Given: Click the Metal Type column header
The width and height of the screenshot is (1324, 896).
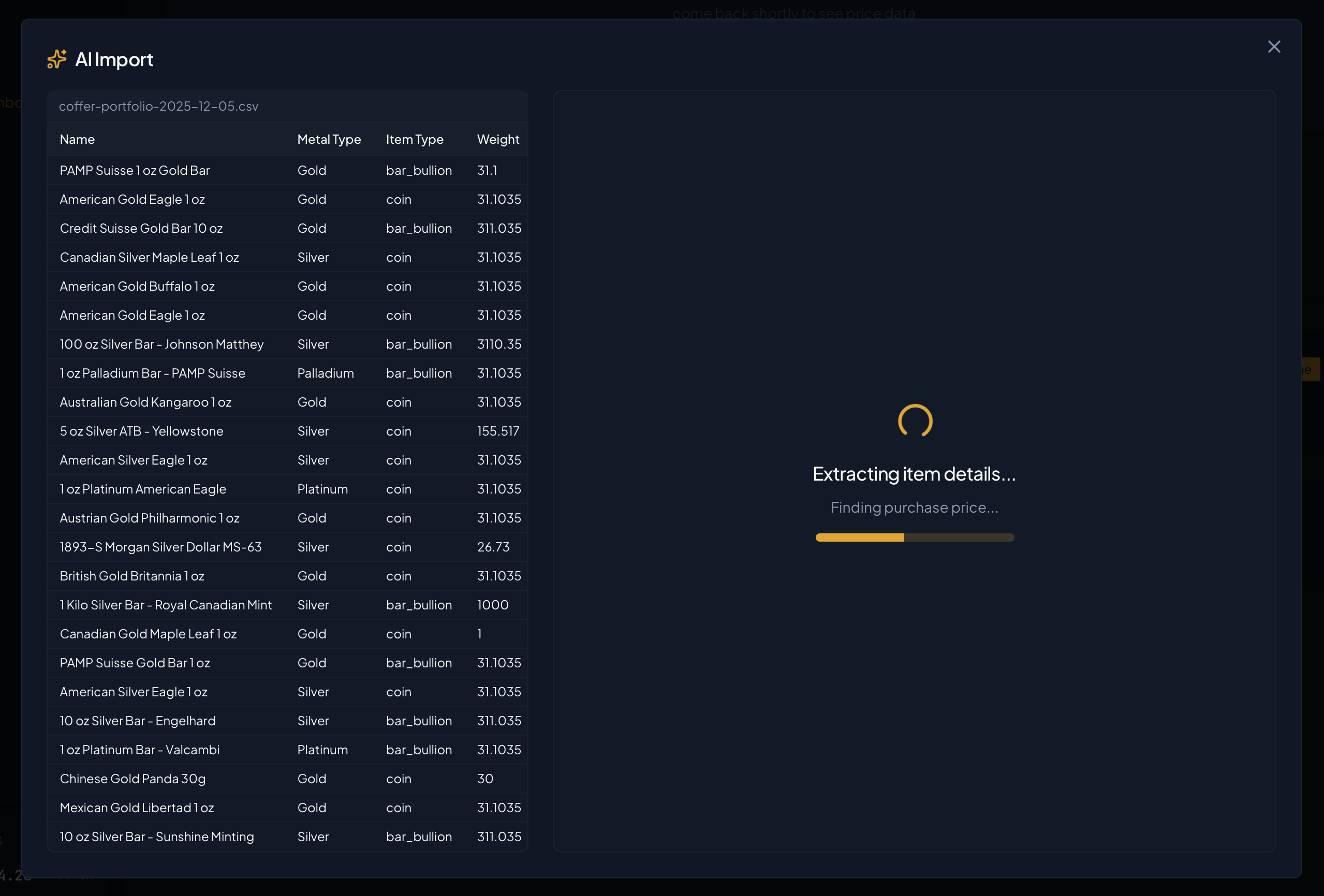Looking at the screenshot, I should 329,139.
